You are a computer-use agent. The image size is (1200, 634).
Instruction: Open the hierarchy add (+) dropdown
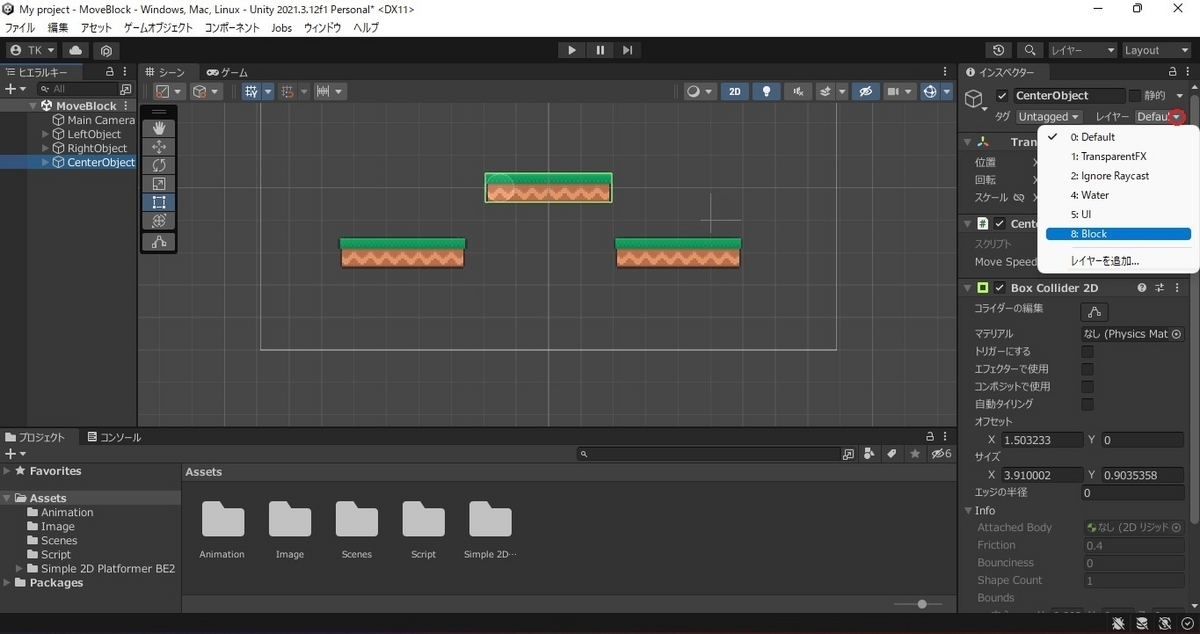[14, 89]
